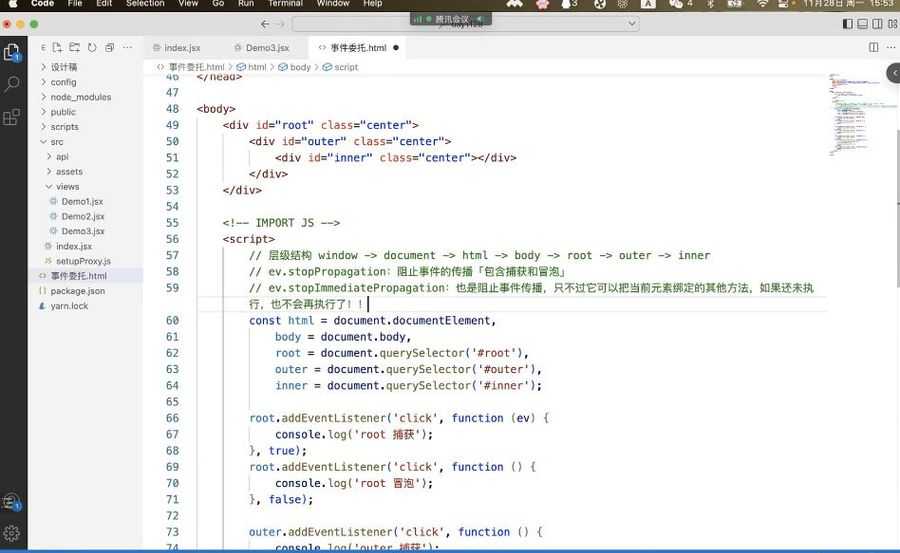Image resolution: width=900 pixels, height=553 pixels.
Task: Go back using the navigation arrow
Action: point(265,24)
